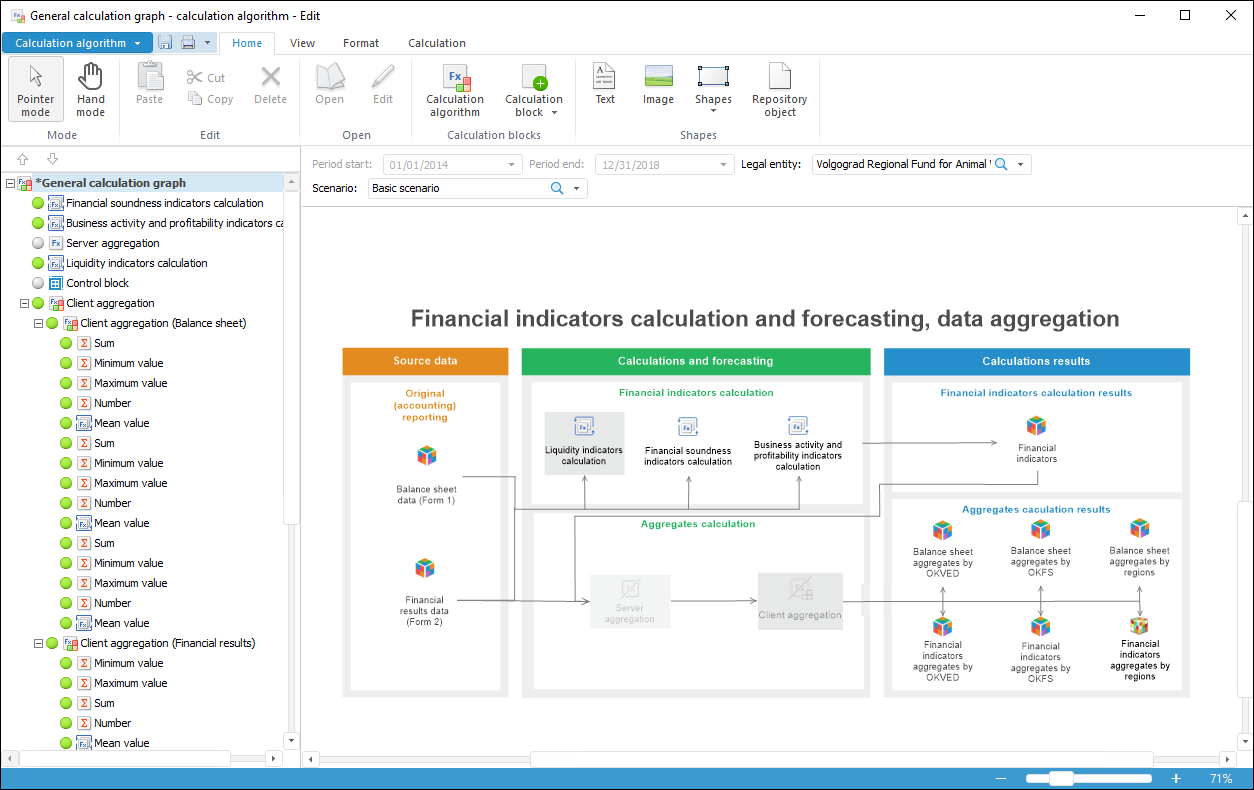Switch to the Format ribbon tab
This screenshot has height=790, width=1254.
tap(361, 43)
